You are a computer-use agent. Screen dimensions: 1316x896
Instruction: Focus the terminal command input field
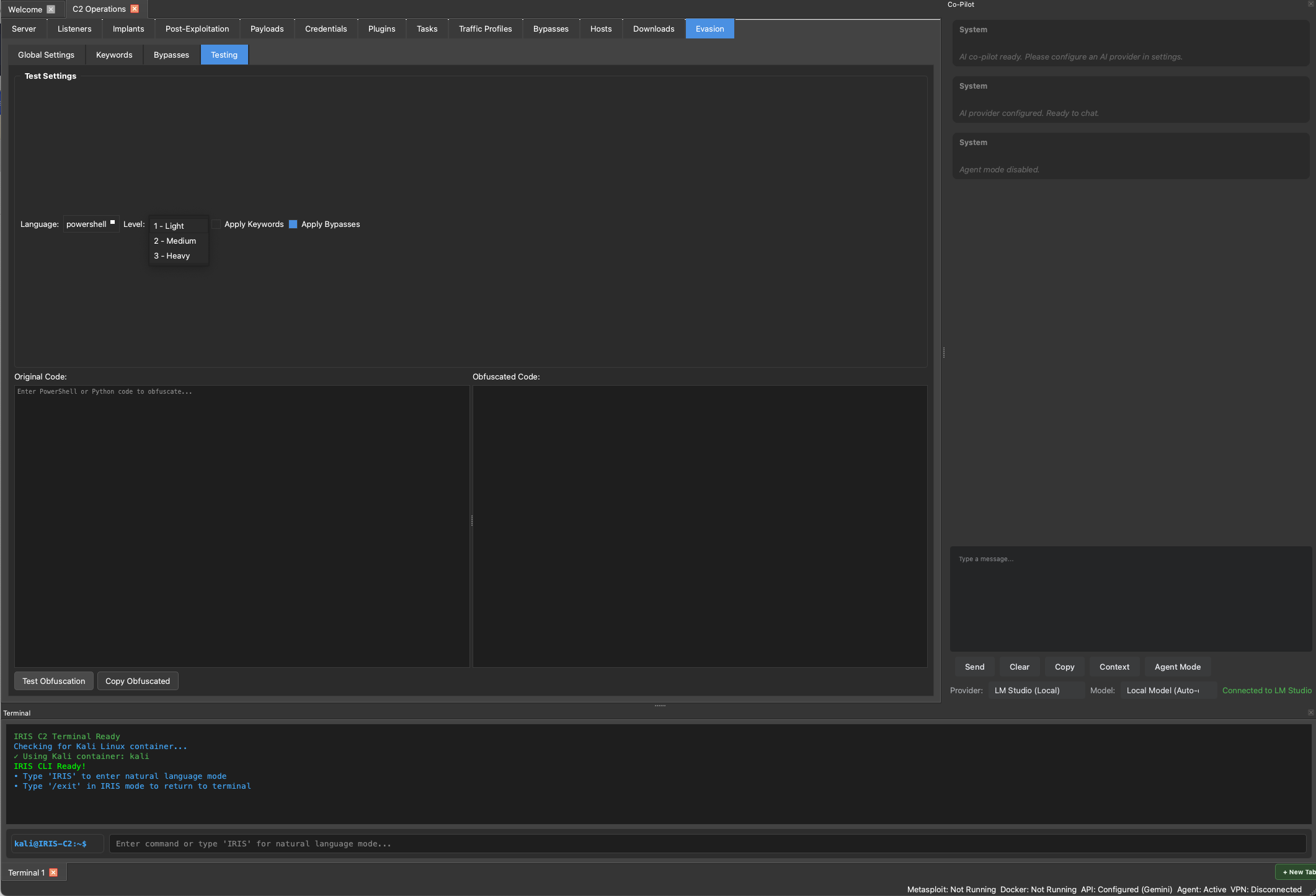tap(708, 843)
